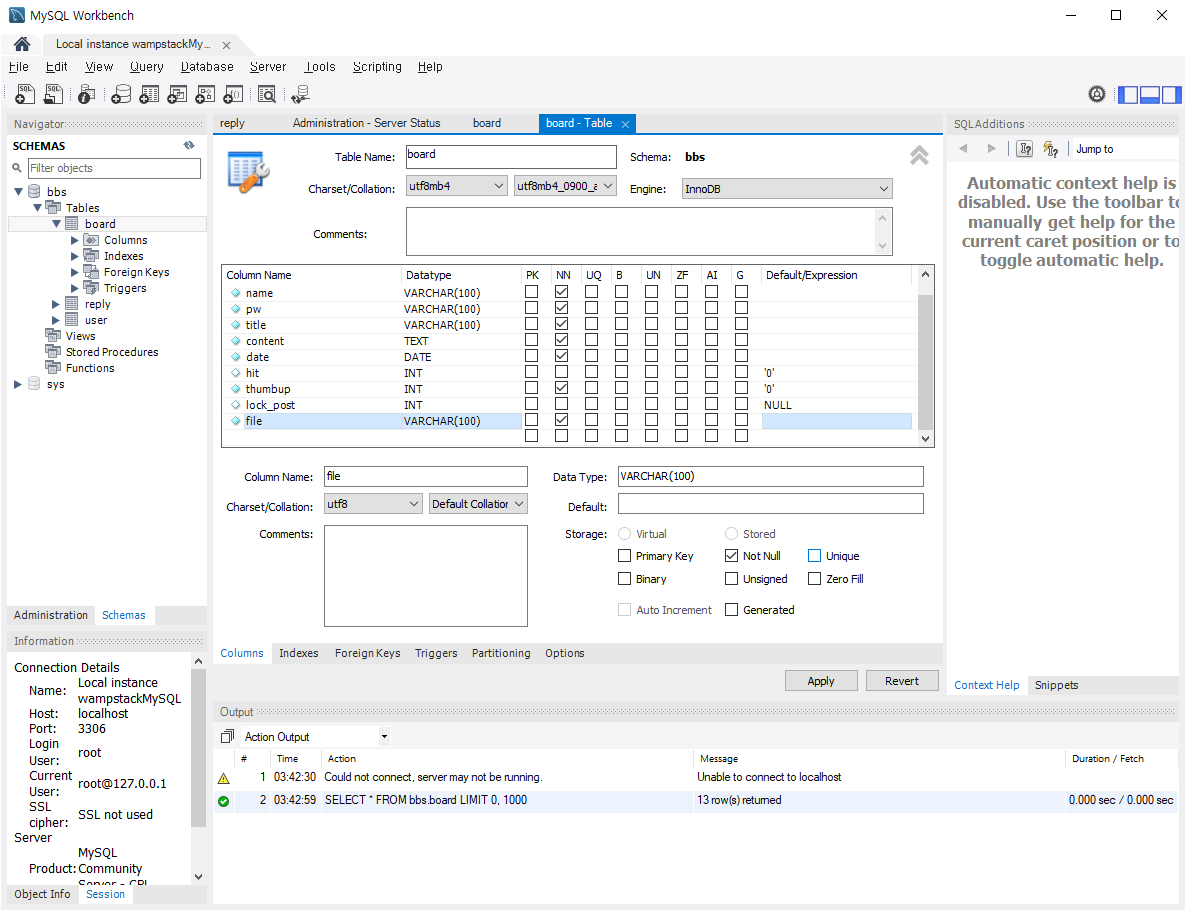The image size is (1186, 911).
Task: Click the Action Output copy icon
Action: pyautogui.click(x=227, y=736)
